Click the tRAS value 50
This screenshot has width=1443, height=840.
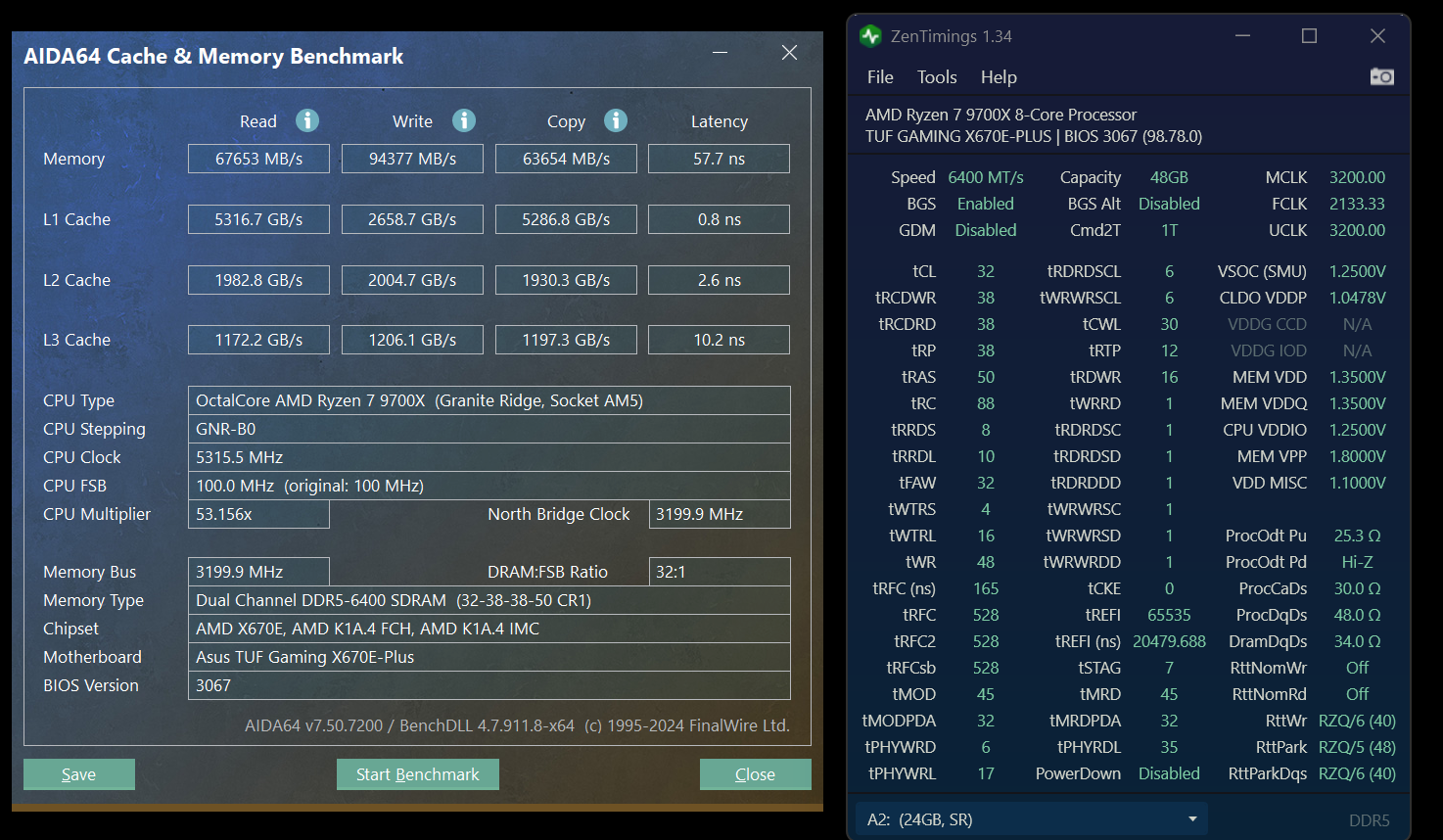pos(986,377)
